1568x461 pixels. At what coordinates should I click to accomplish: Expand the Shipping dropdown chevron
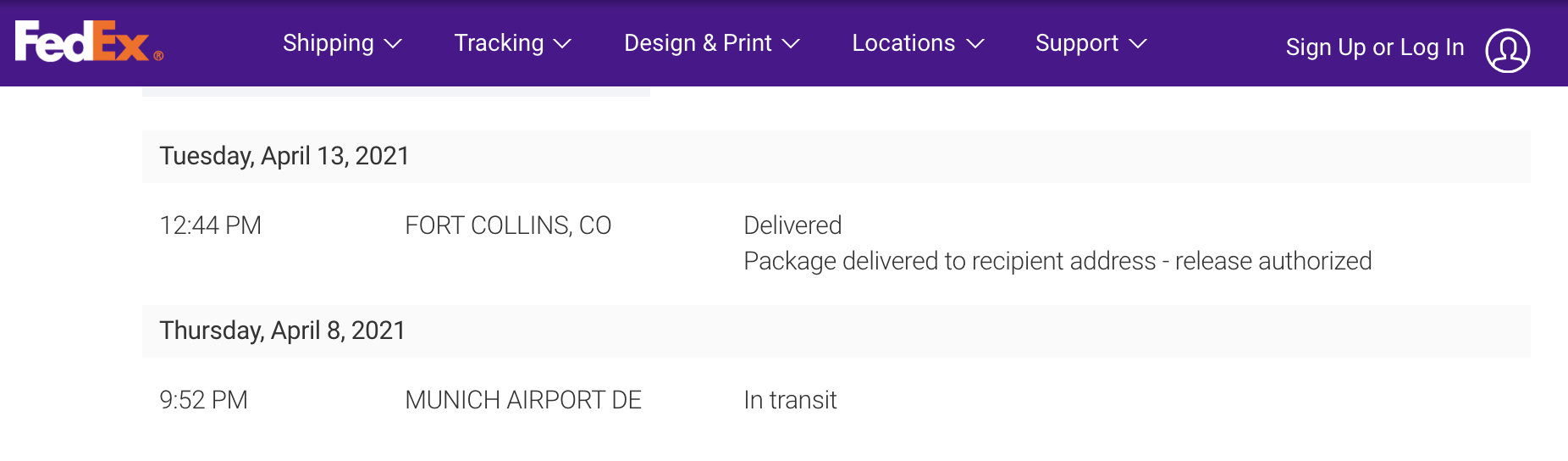click(393, 44)
